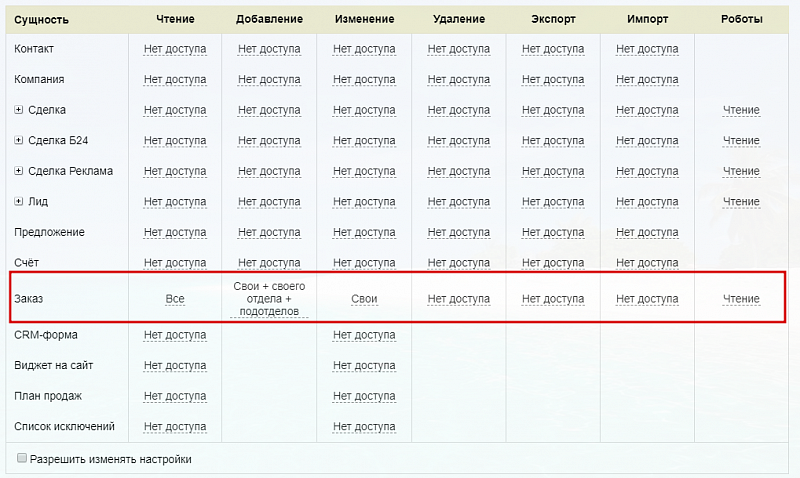Screen dimensions: 800x478
Task: Select the Сделка Б24 entity name
Action: tap(58, 140)
